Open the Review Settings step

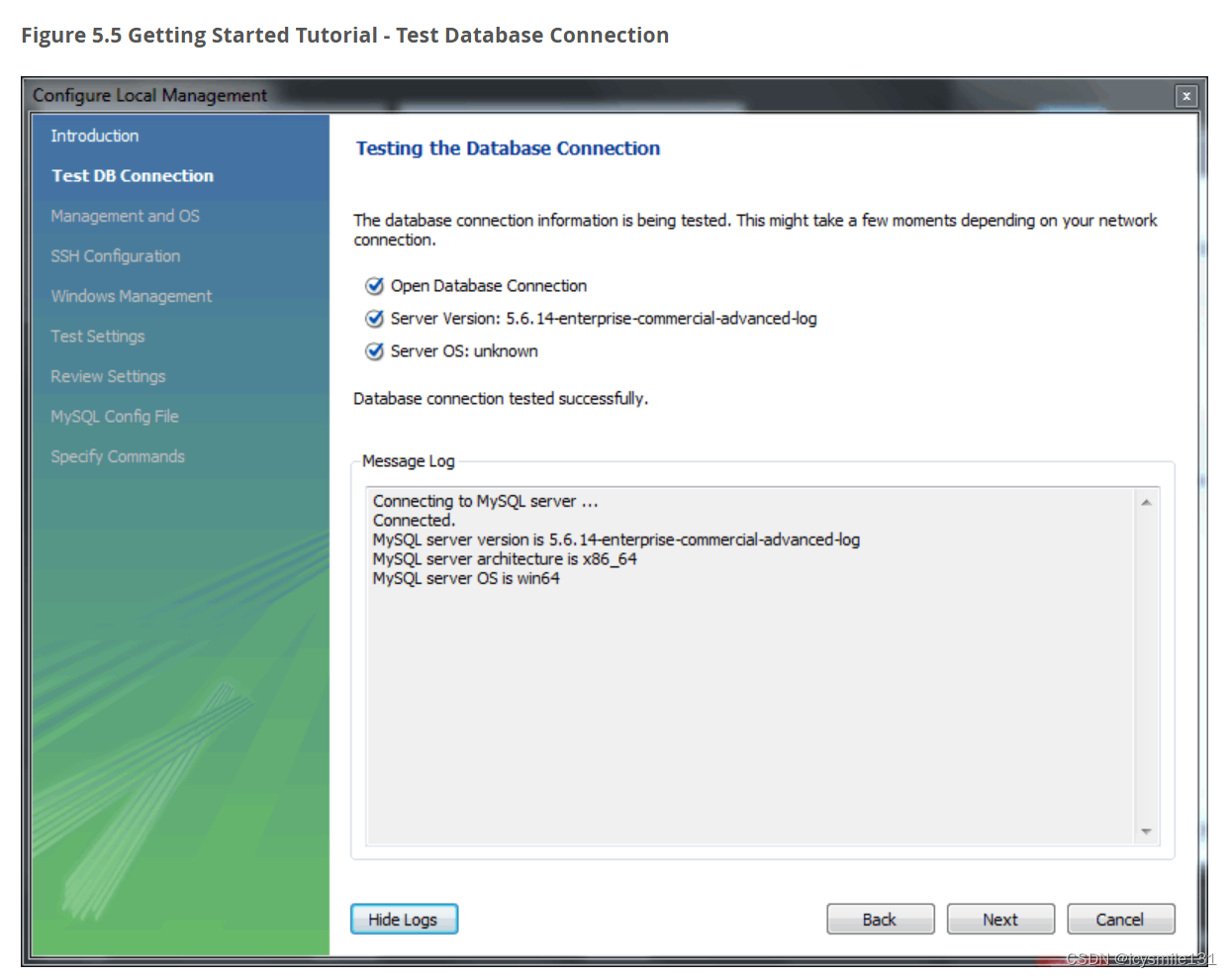pos(108,376)
